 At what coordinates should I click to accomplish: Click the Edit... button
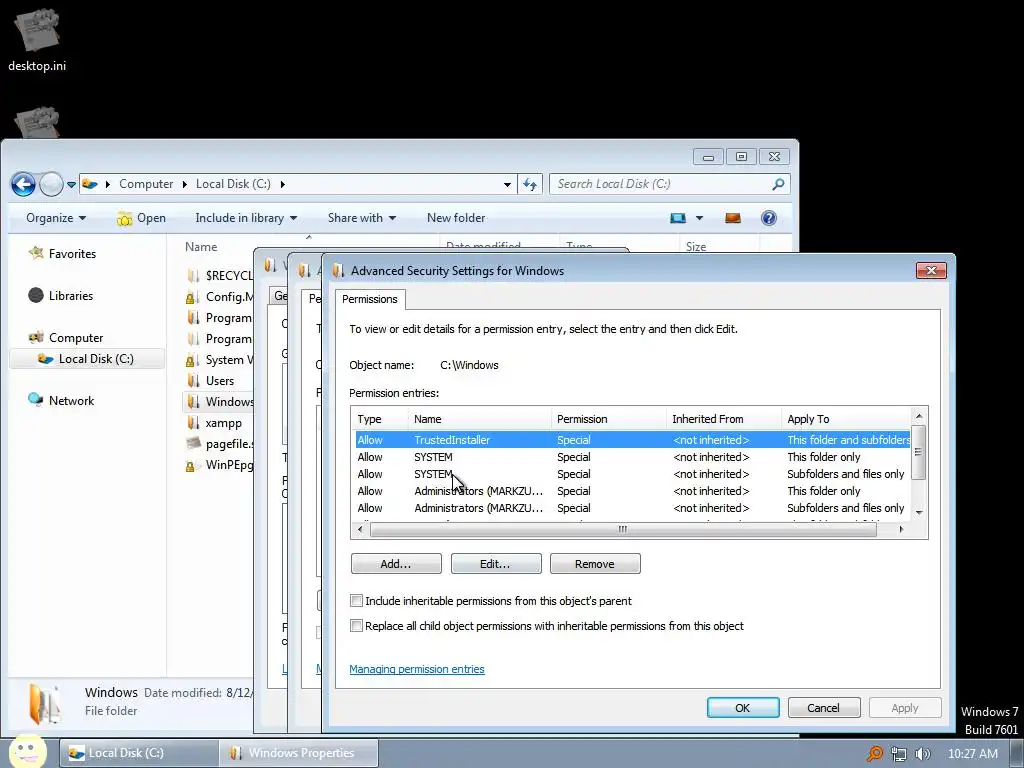point(495,564)
